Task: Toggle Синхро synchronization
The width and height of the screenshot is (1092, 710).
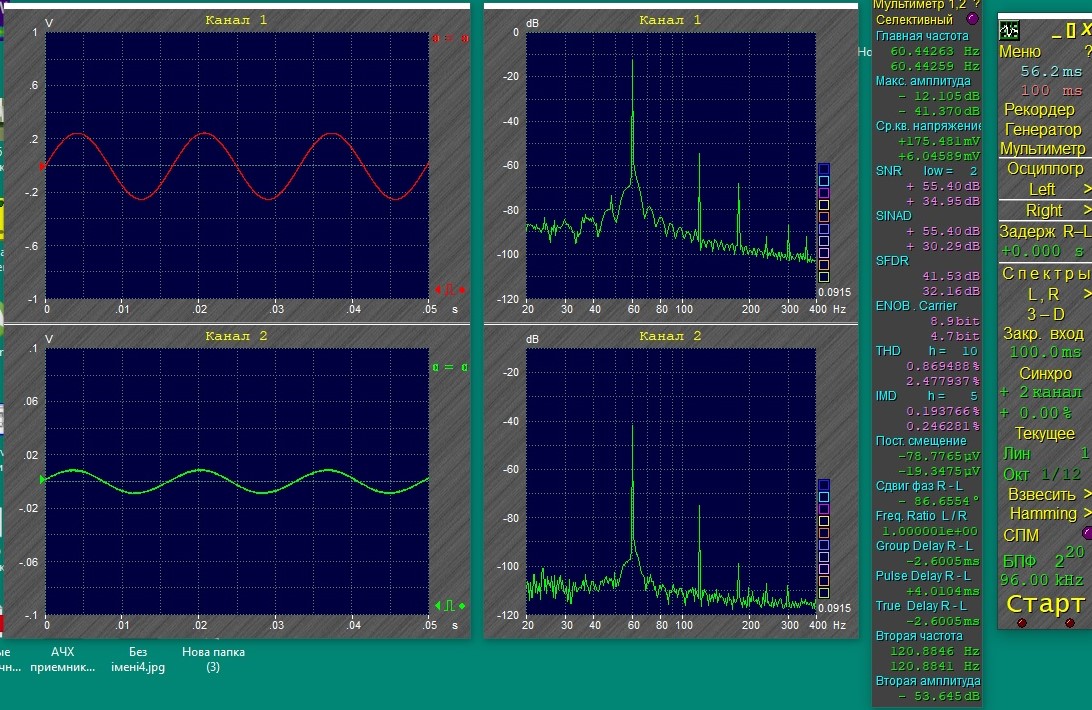Action: coord(1045,373)
